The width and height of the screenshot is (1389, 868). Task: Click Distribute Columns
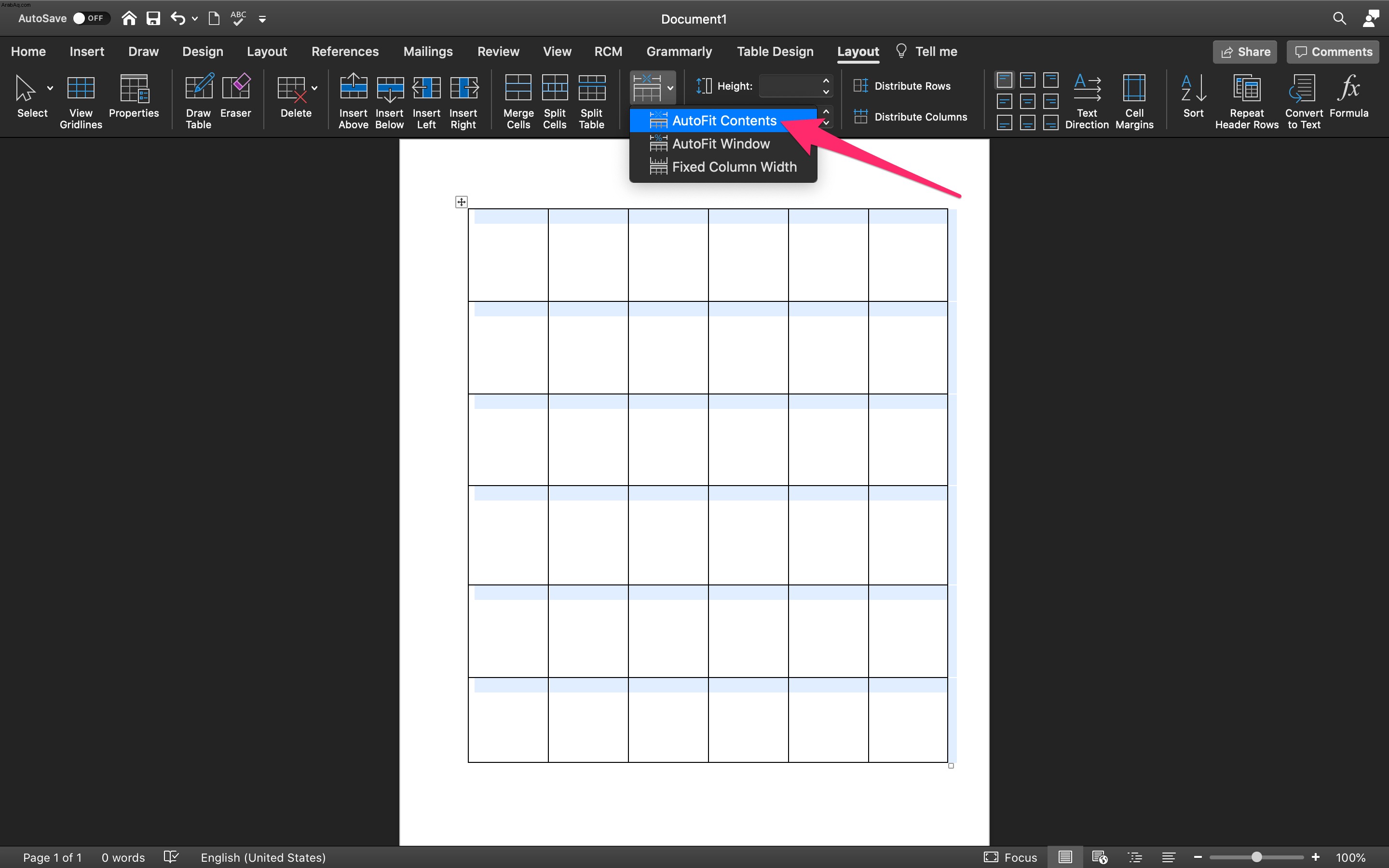(910, 117)
